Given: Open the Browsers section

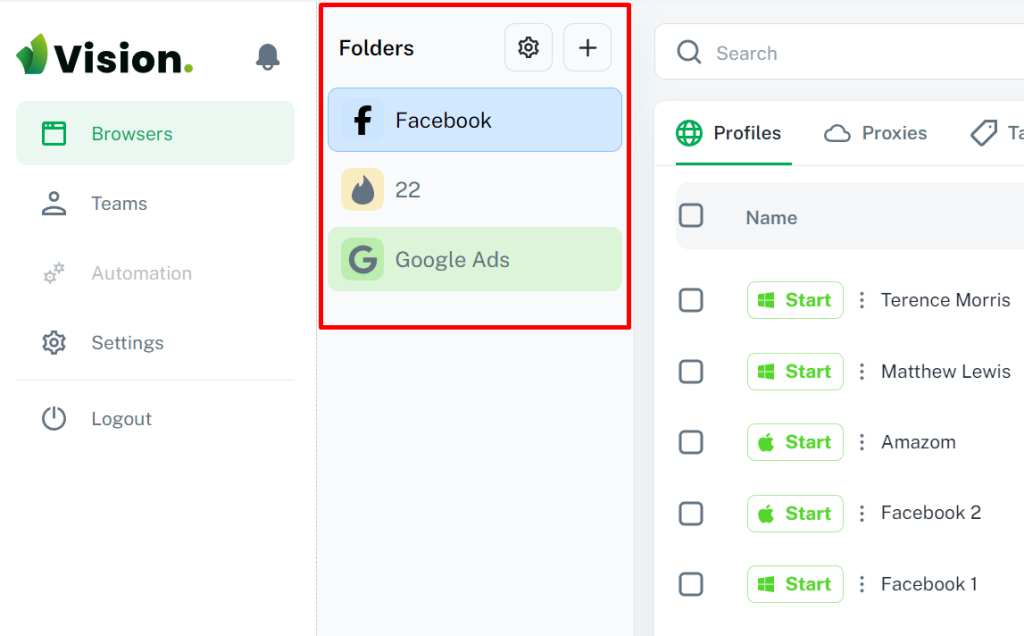Looking at the screenshot, I should [x=155, y=133].
